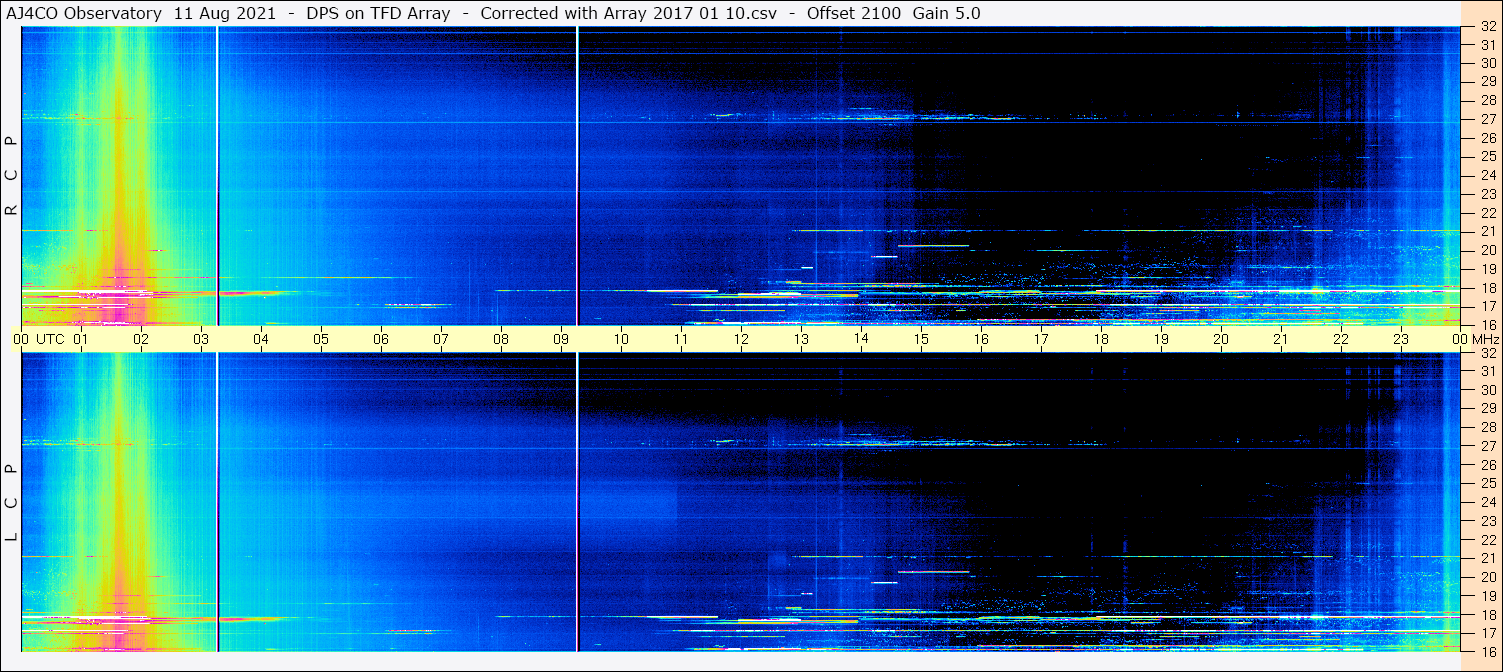
Task: Click the 18 hour label on time axis
Action: tap(1101, 339)
